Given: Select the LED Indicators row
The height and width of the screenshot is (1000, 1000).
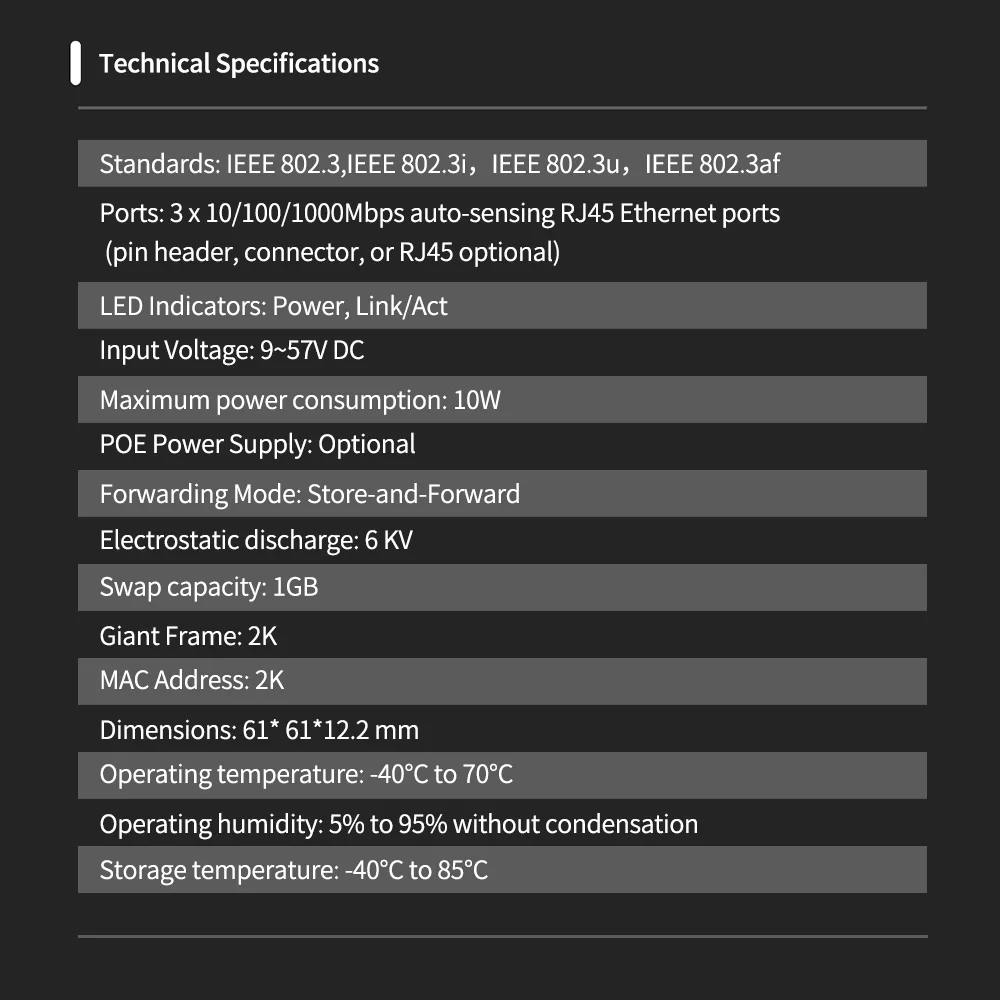Looking at the screenshot, I should click(x=502, y=305).
